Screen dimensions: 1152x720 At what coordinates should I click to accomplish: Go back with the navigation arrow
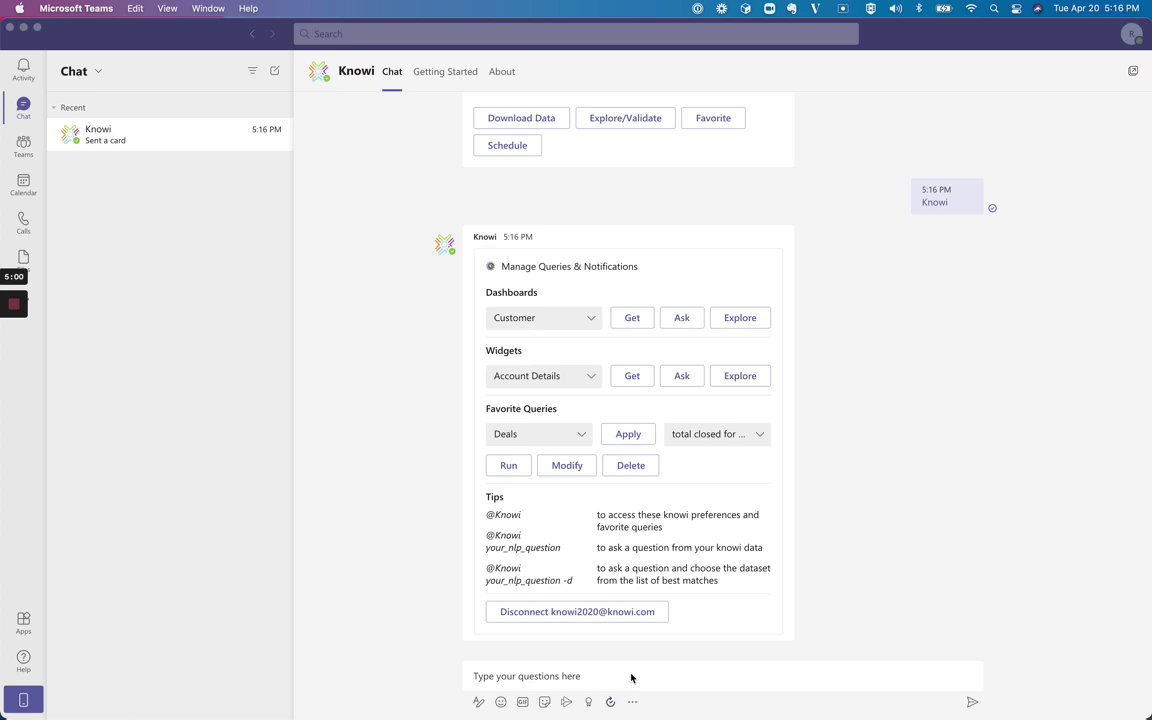click(x=252, y=34)
